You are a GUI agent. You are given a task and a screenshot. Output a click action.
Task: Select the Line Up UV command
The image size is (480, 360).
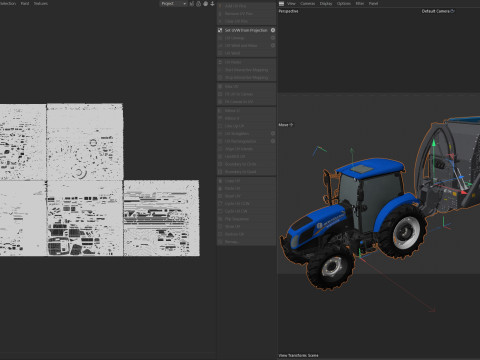[246, 126]
